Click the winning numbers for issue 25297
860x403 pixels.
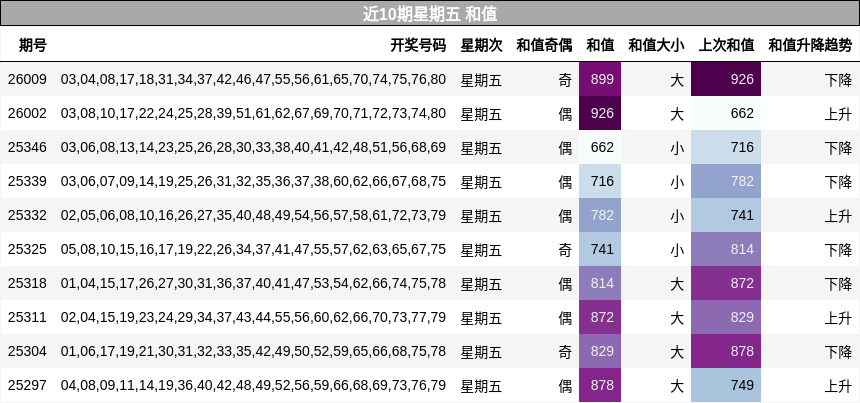click(x=253, y=385)
